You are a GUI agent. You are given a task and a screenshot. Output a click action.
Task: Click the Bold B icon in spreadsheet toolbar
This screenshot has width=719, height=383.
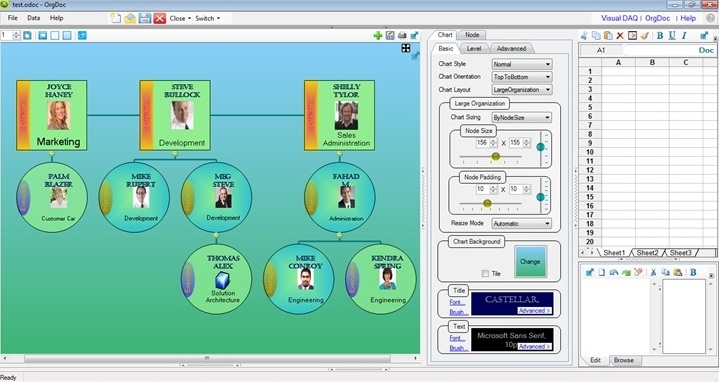click(x=660, y=35)
